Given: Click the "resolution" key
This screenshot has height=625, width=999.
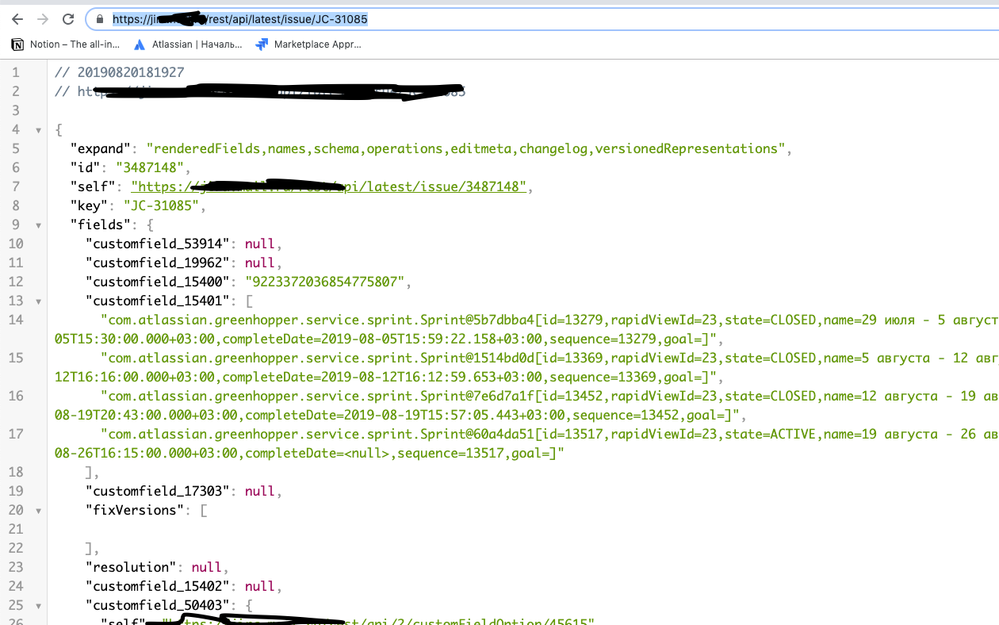Looking at the screenshot, I should point(131,568).
